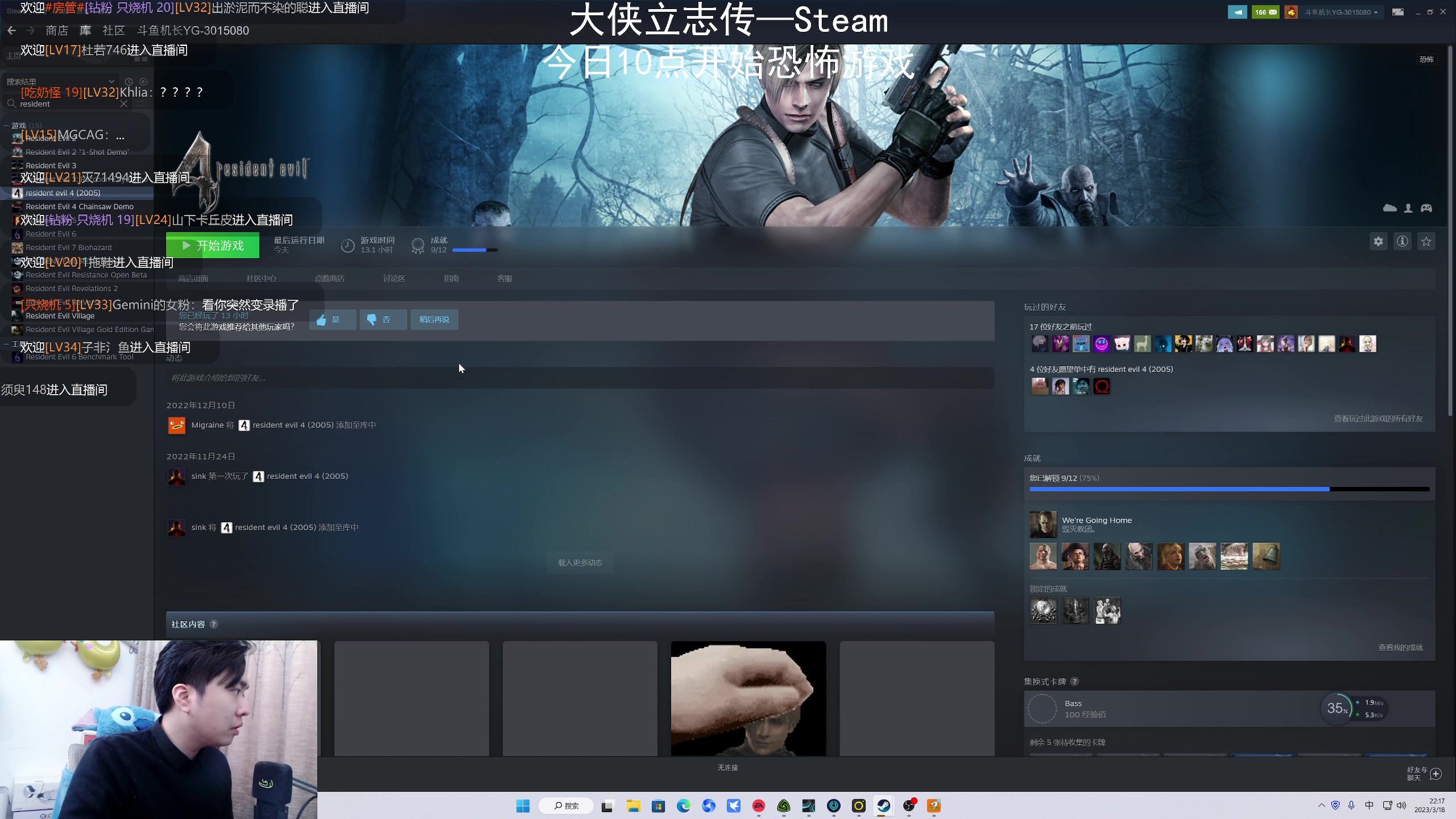Click 是 thumbs-up to recommend the game
Screen dimensions: 1456x819
[x=333, y=319]
